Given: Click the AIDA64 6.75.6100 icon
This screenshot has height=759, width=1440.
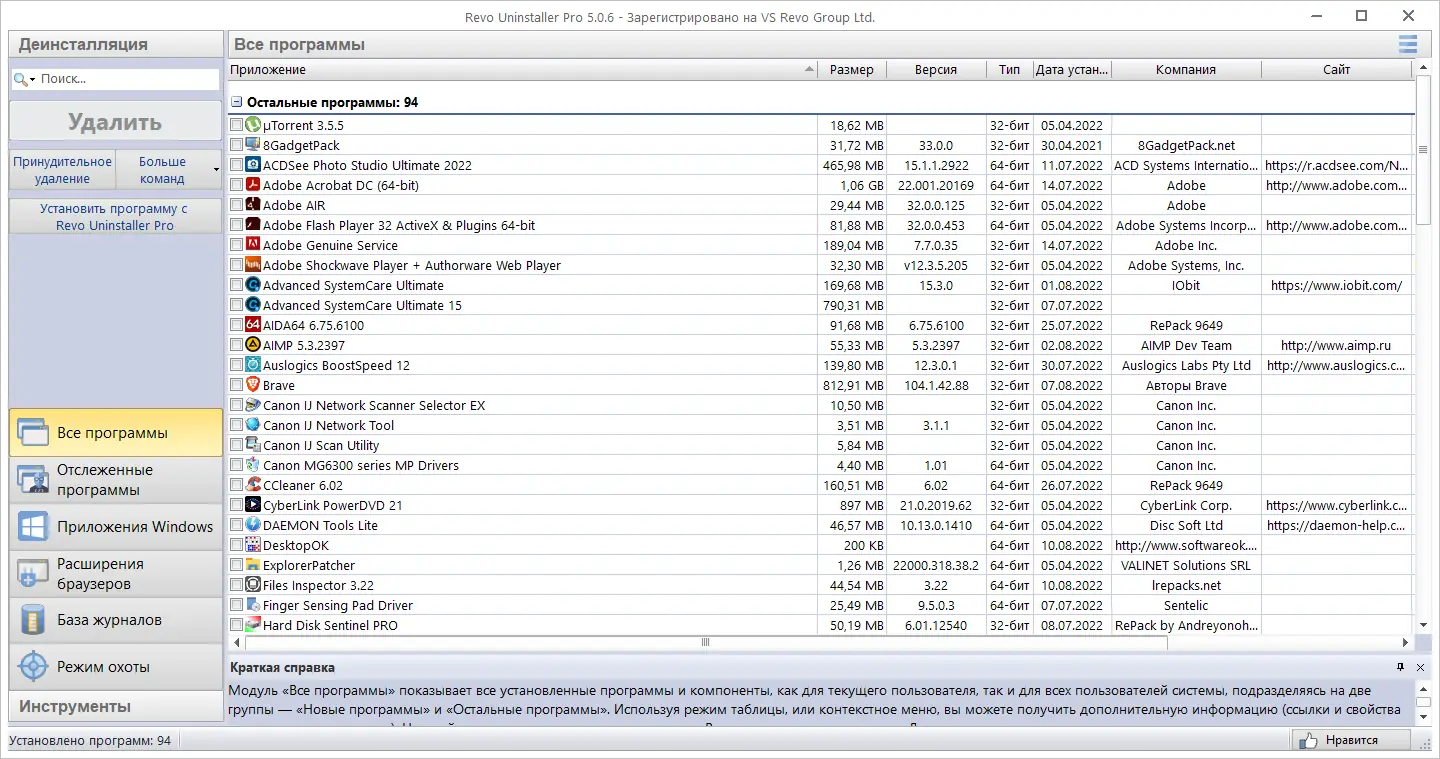Looking at the screenshot, I should point(253,325).
